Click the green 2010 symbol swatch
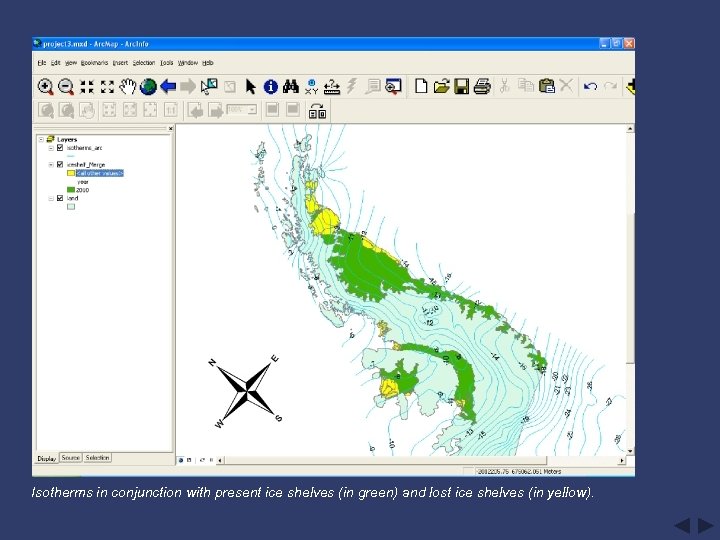Viewport: 720px width, 540px height. [x=71, y=190]
